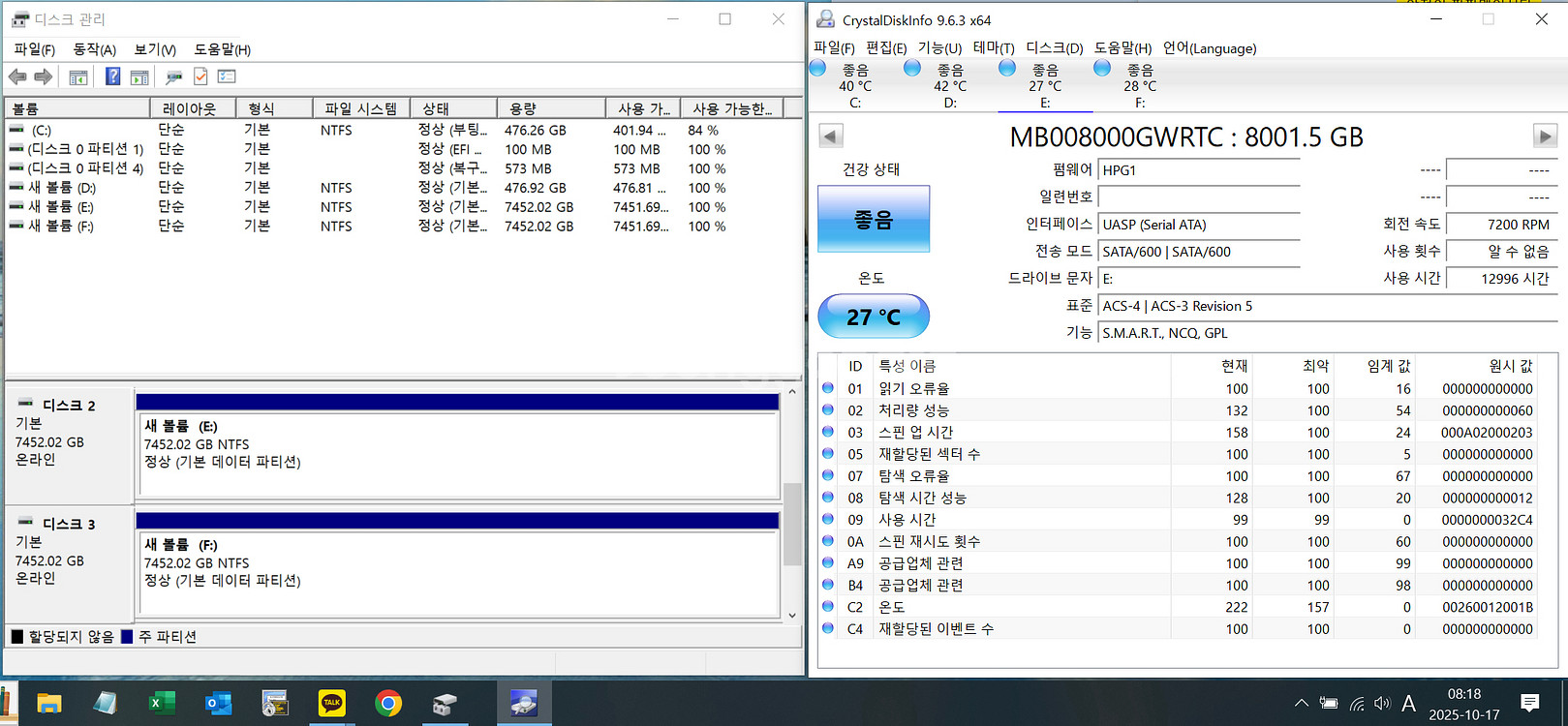The width and height of the screenshot is (1568, 726).
Task: Open the 언어(Language) menu
Action: click(x=1210, y=48)
